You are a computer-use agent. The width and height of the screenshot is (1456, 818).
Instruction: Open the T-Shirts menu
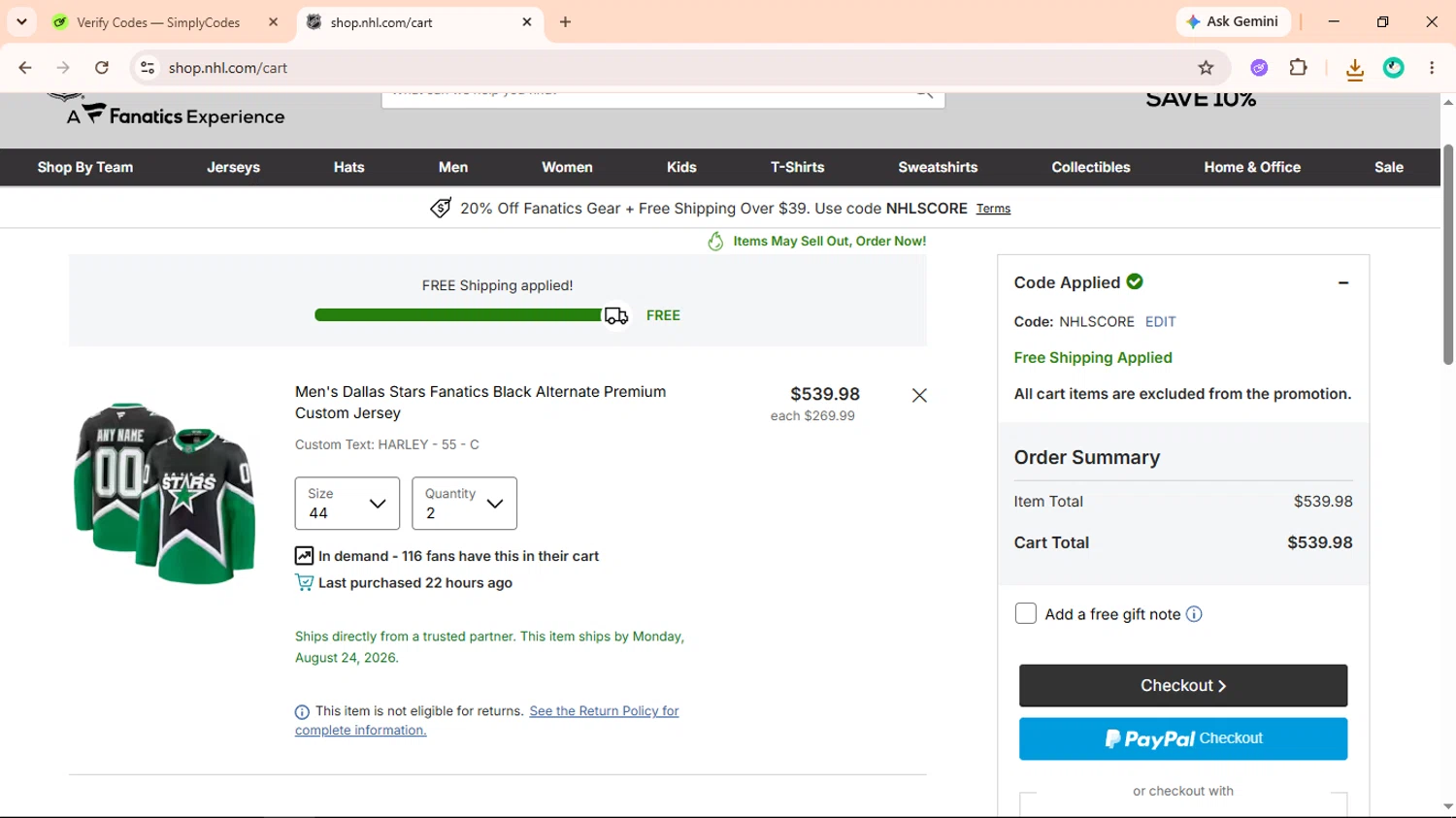pyautogui.click(x=797, y=167)
